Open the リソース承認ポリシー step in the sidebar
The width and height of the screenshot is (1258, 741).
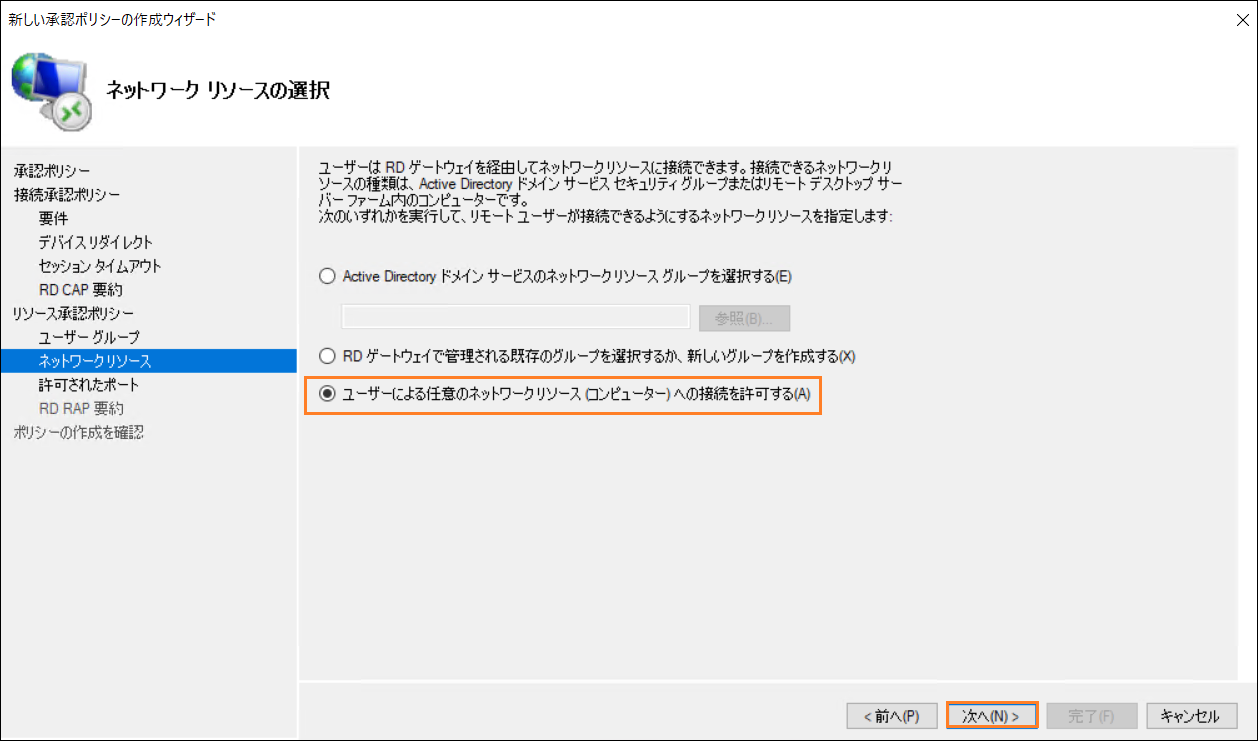74,313
